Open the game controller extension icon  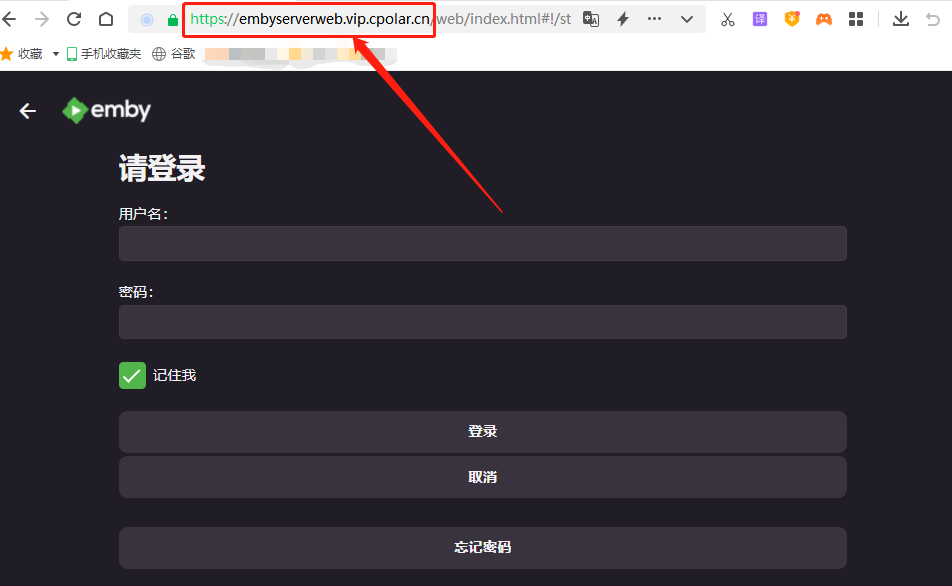tap(824, 19)
